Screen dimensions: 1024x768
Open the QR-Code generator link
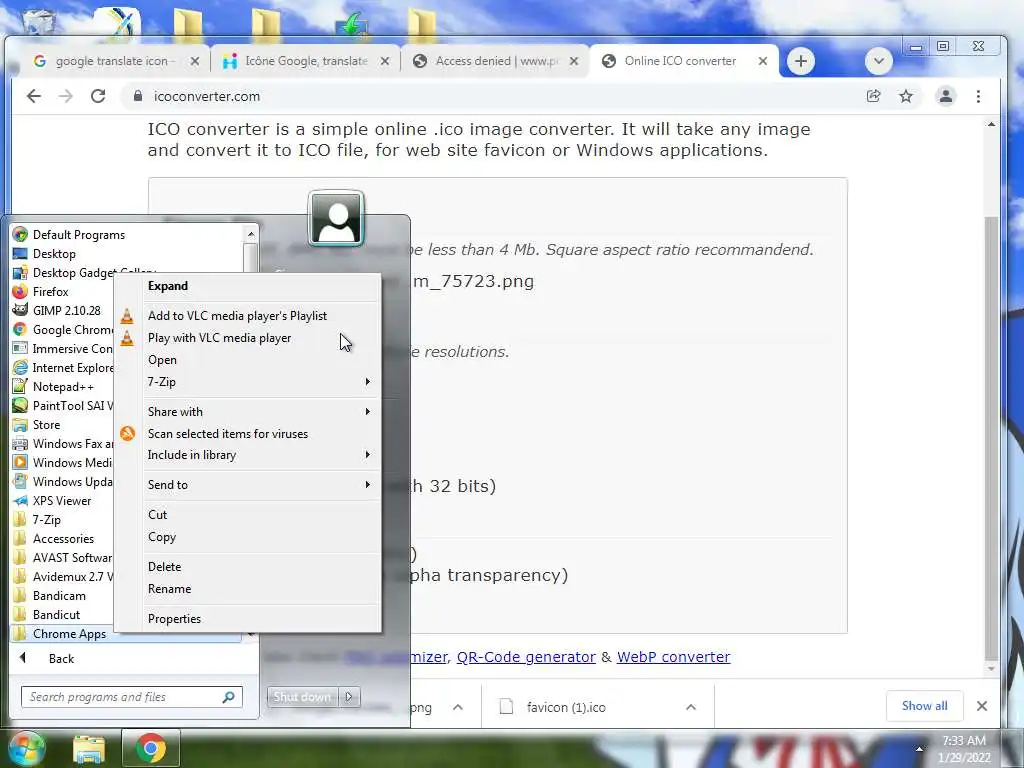click(x=526, y=657)
